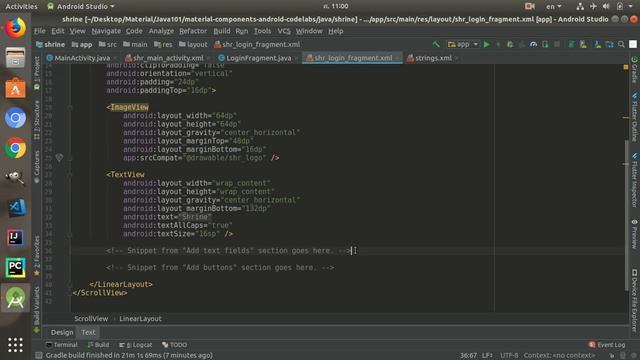Open Search Everywhere magnifier icon
Image resolution: width=640 pixels, height=360 pixels.
(621, 44)
